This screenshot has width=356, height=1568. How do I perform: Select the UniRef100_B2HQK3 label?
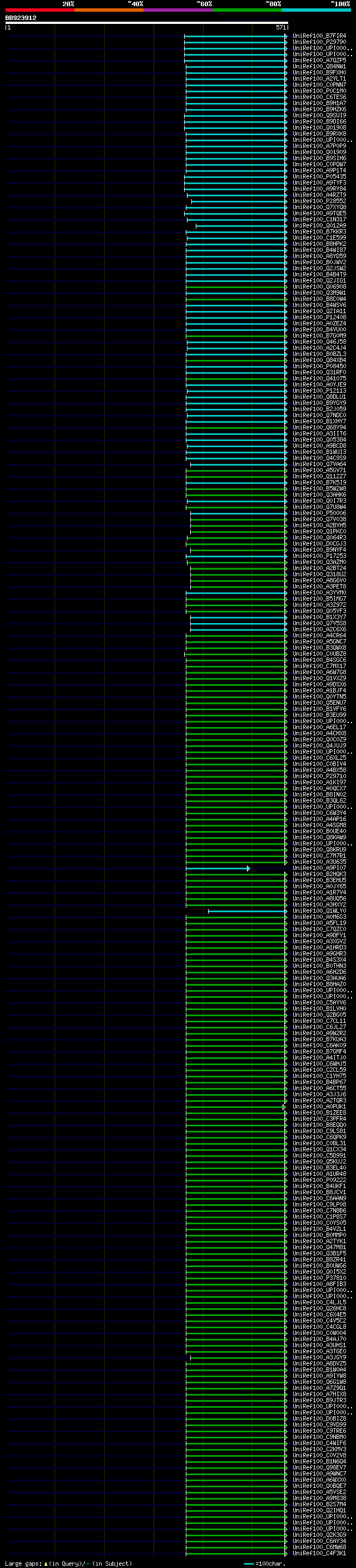(x=319, y=873)
